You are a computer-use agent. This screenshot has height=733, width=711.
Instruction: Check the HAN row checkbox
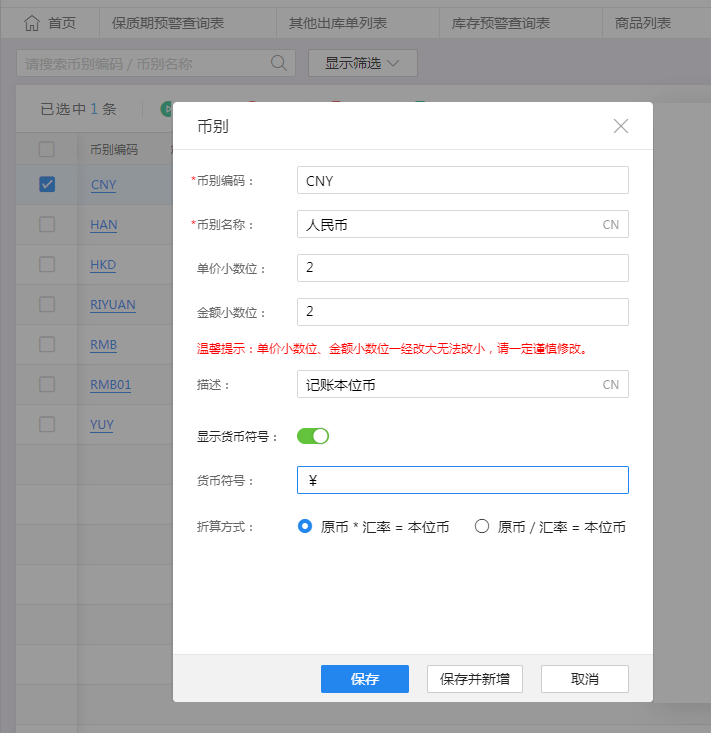coord(47,224)
